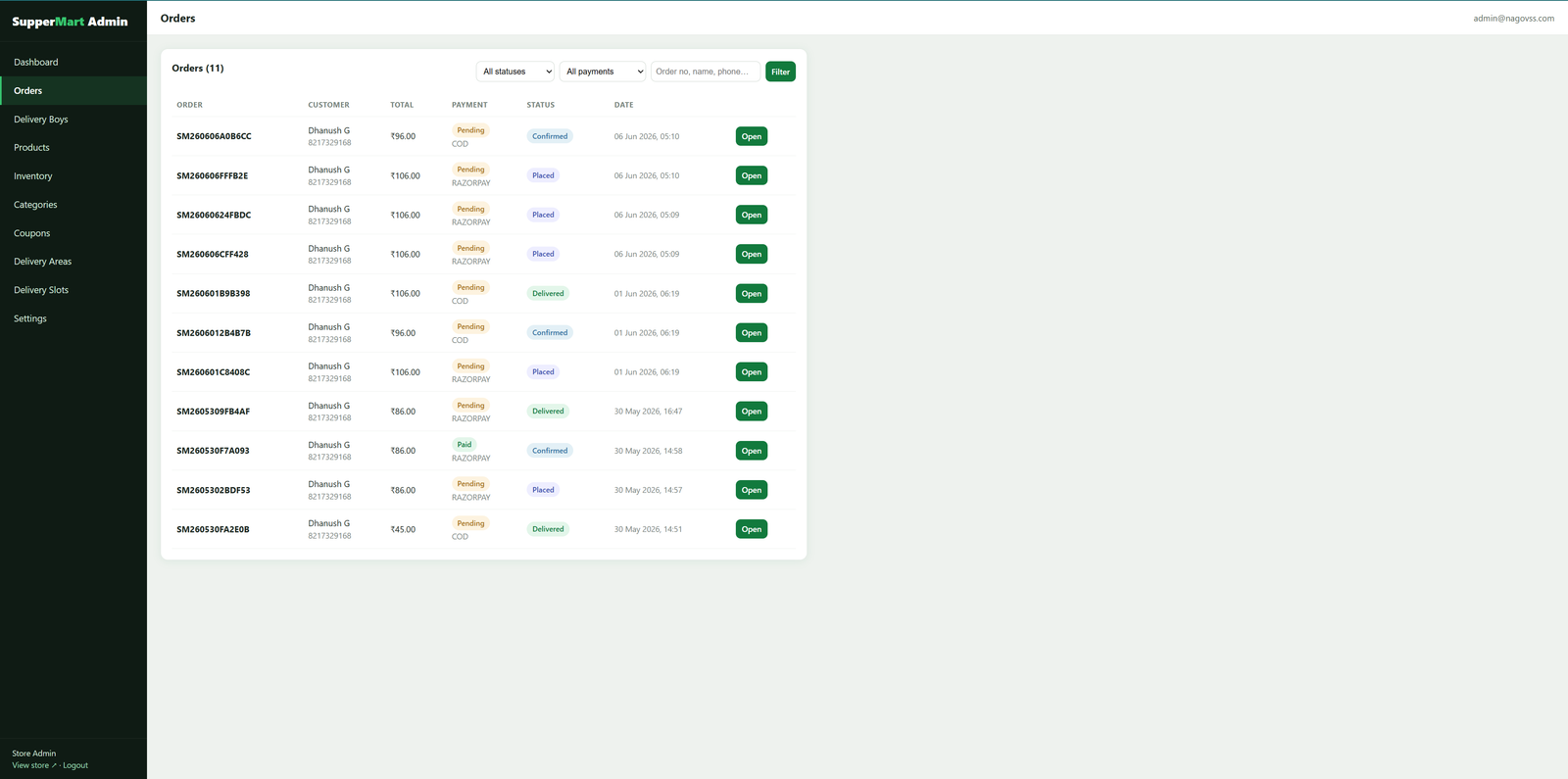This screenshot has width=1568, height=779.
Task: Click the CUSTOMER column header
Action: click(328, 105)
